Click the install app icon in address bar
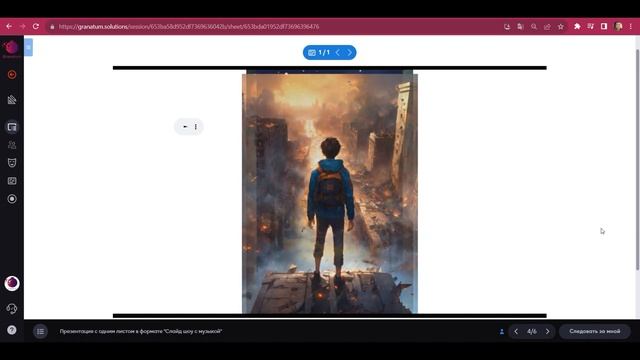This screenshot has width=640, height=360. [x=507, y=27]
